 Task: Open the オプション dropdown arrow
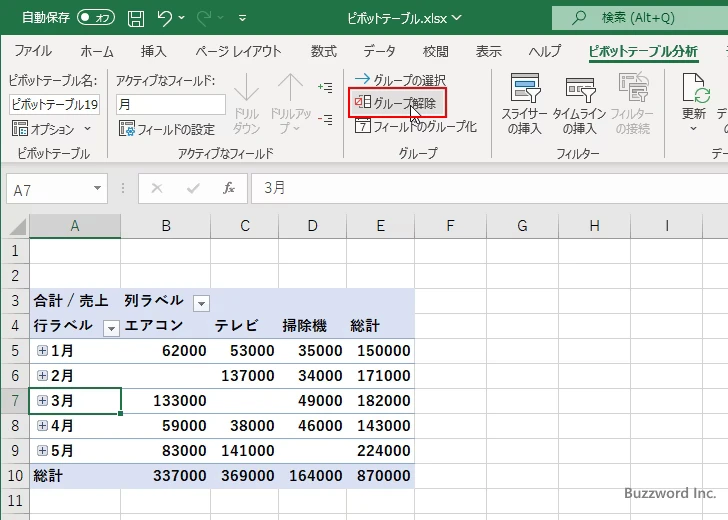(88, 128)
